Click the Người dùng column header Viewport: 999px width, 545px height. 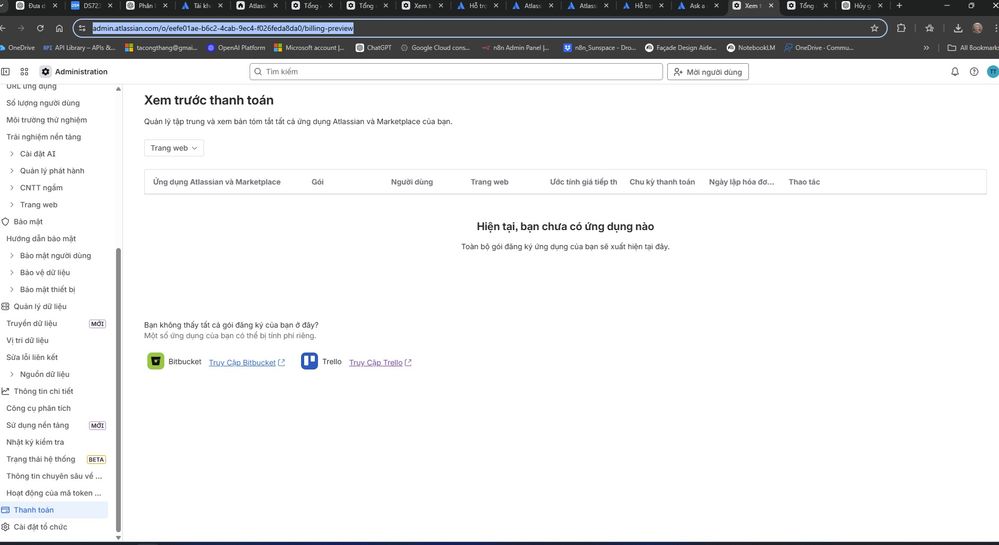point(412,182)
